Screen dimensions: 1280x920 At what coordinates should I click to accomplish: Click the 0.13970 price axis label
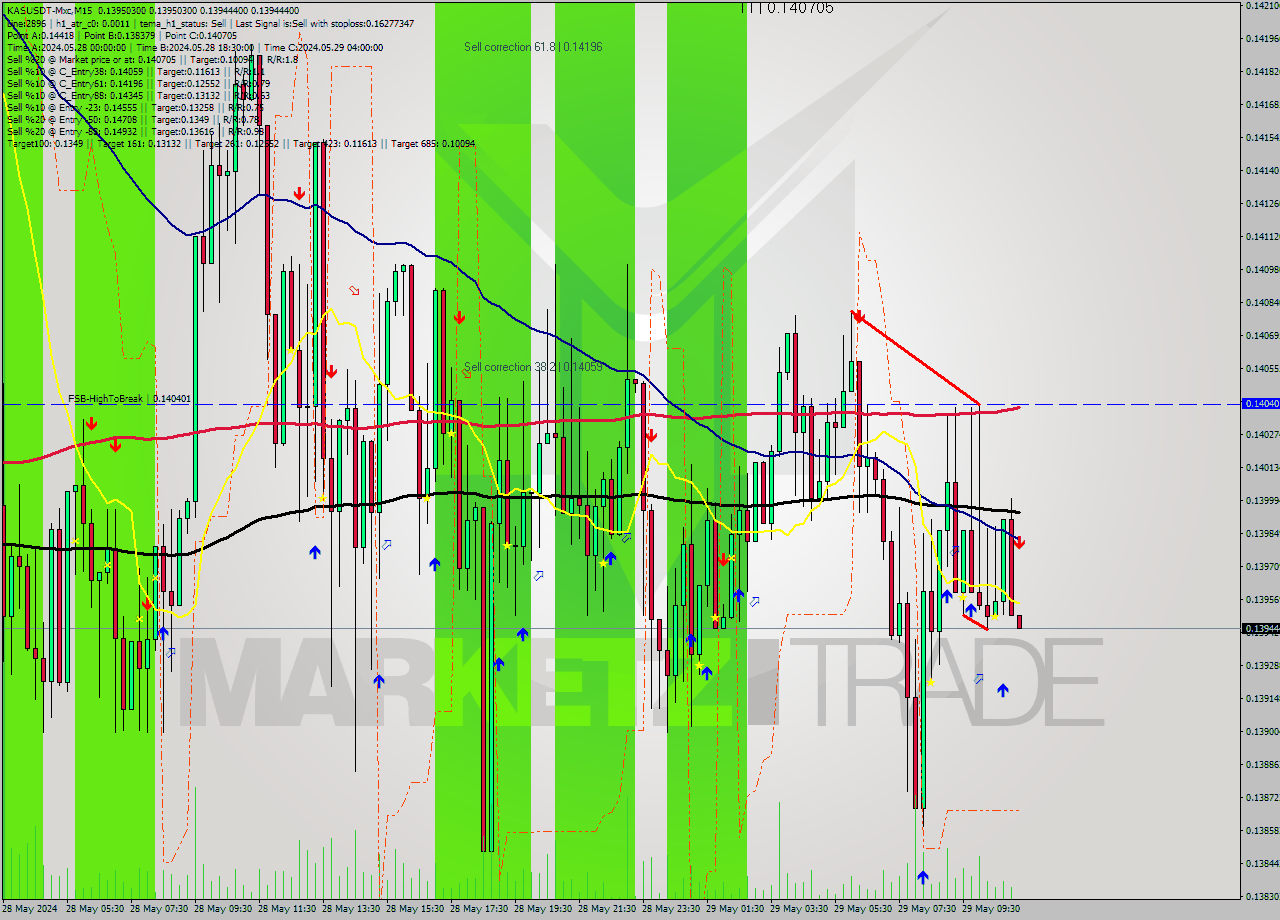[x=1261, y=566]
